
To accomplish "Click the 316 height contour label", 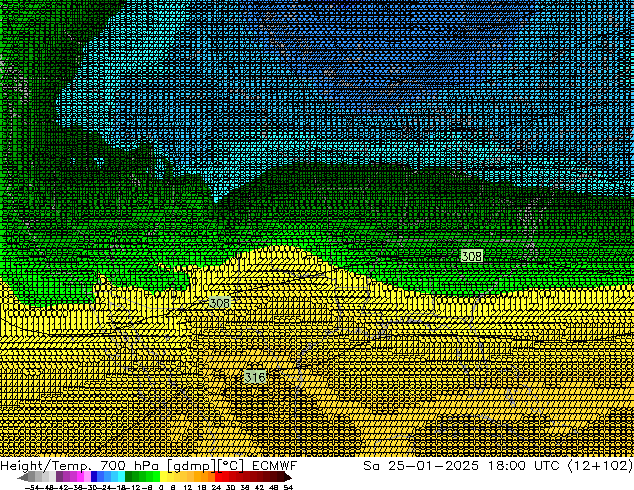I will pyautogui.click(x=255, y=377).
